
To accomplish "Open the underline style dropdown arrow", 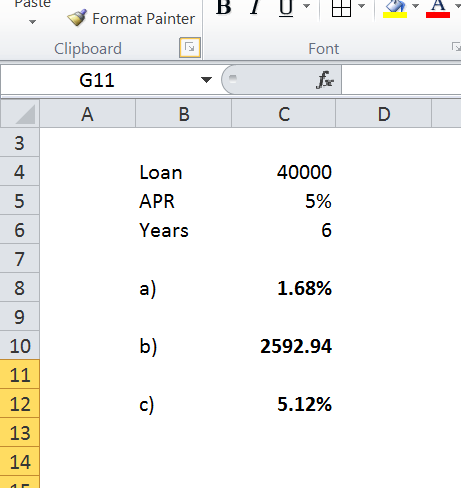I will pyautogui.click(x=306, y=6).
